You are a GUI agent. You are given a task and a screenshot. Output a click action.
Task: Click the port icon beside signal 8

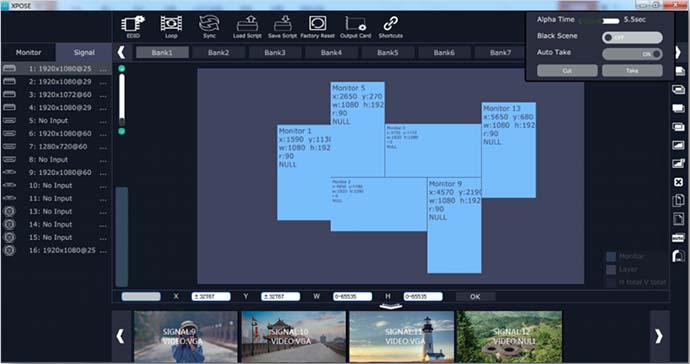[9, 159]
